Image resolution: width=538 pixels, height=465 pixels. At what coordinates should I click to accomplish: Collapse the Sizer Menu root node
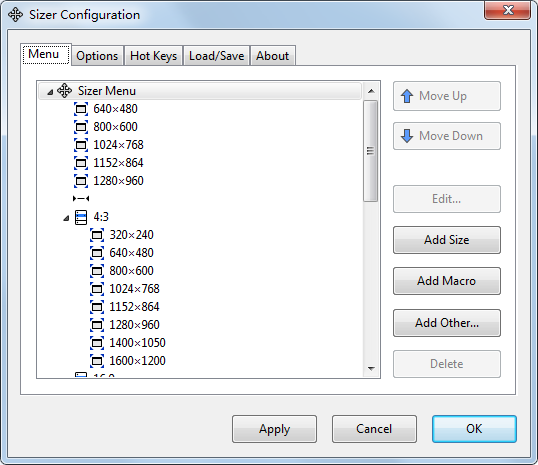click(x=50, y=92)
